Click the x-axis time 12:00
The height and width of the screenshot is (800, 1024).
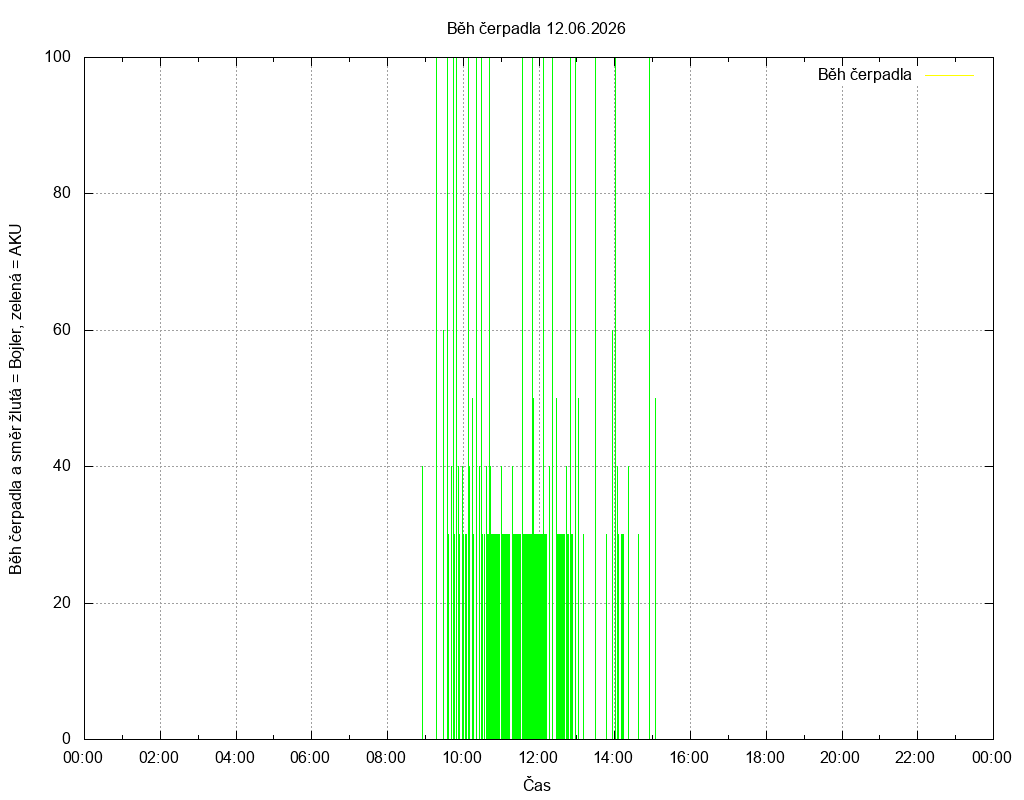click(x=537, y=758)
